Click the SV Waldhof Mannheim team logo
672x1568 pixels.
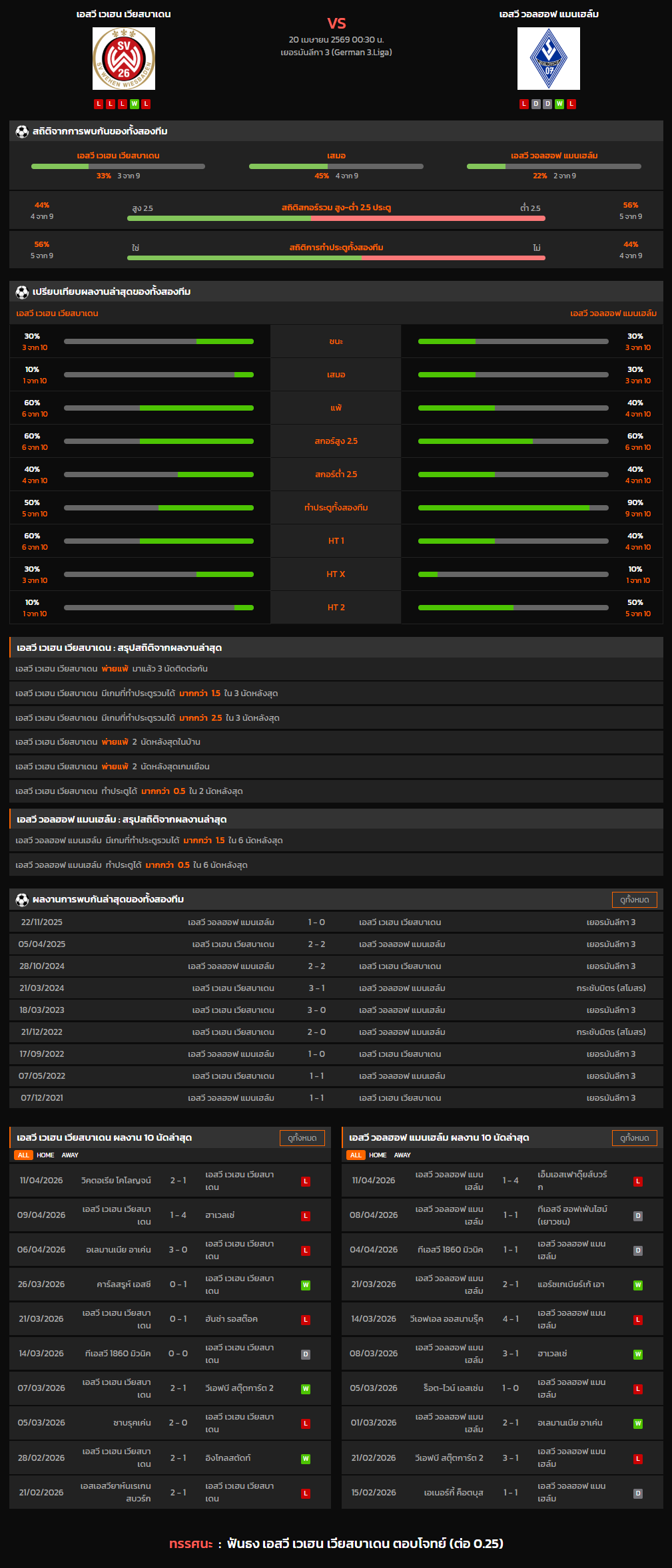click(548, 59)
